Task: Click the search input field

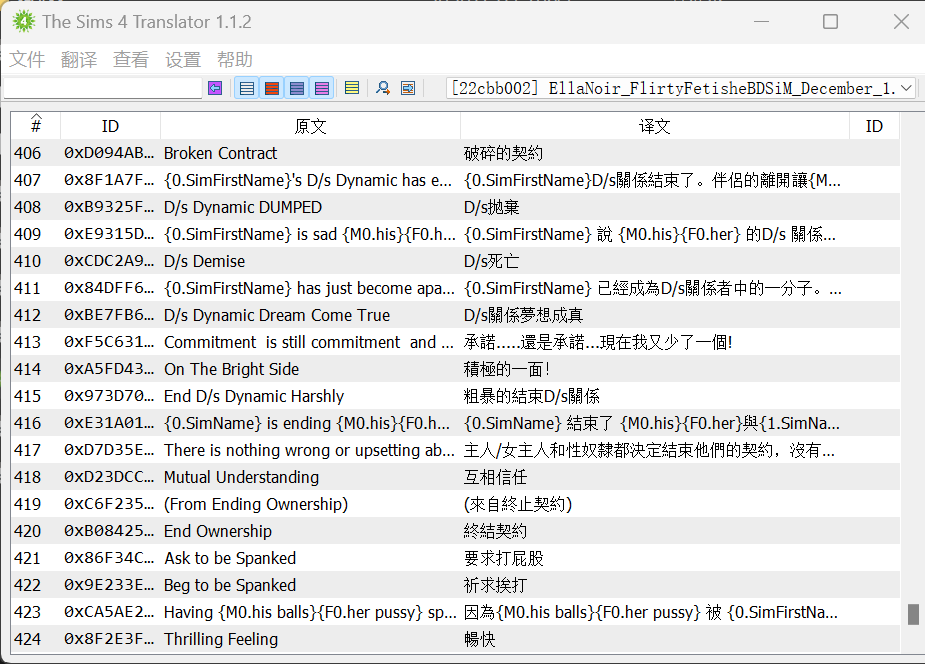Action: click(x=103, y=88)
